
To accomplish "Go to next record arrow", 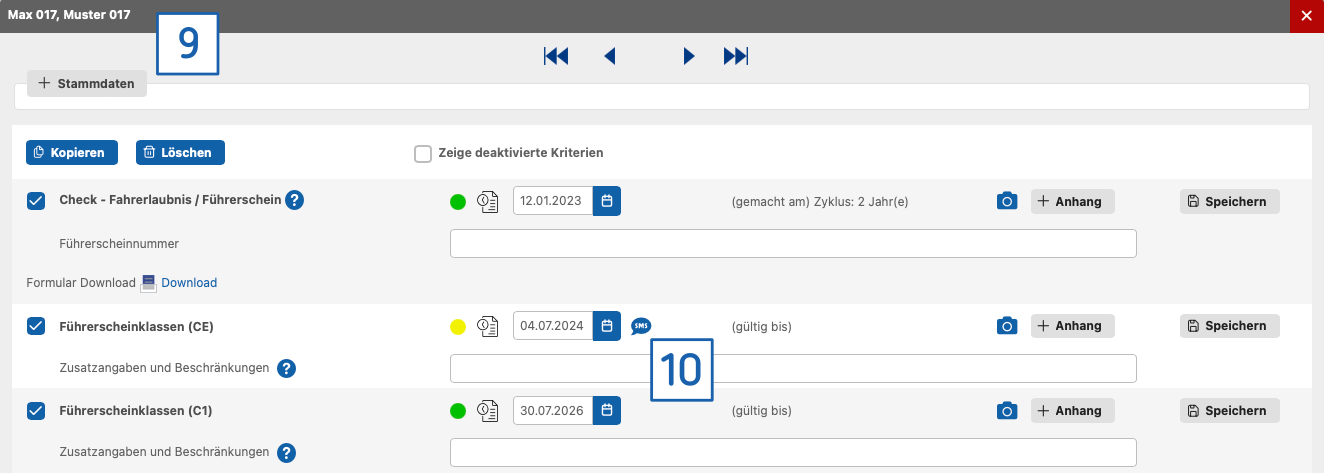I will click(x=689, y=56).
